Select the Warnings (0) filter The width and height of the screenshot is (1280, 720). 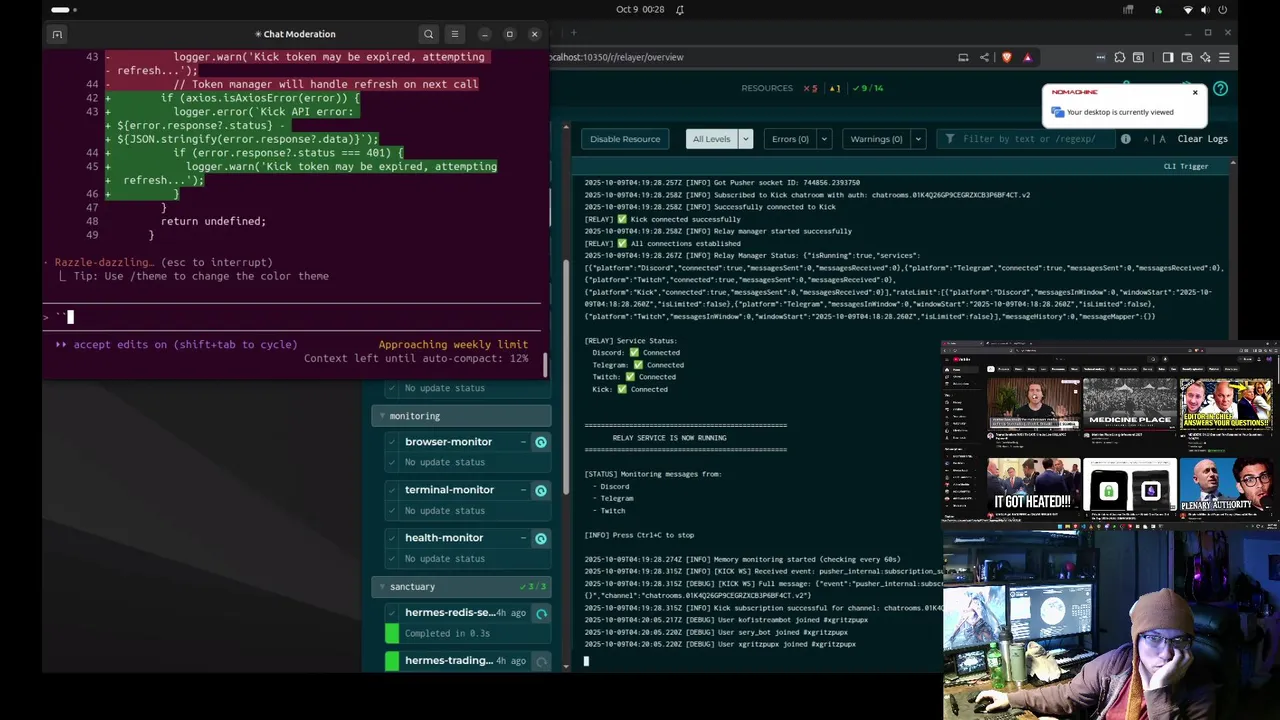click(876, 139)
